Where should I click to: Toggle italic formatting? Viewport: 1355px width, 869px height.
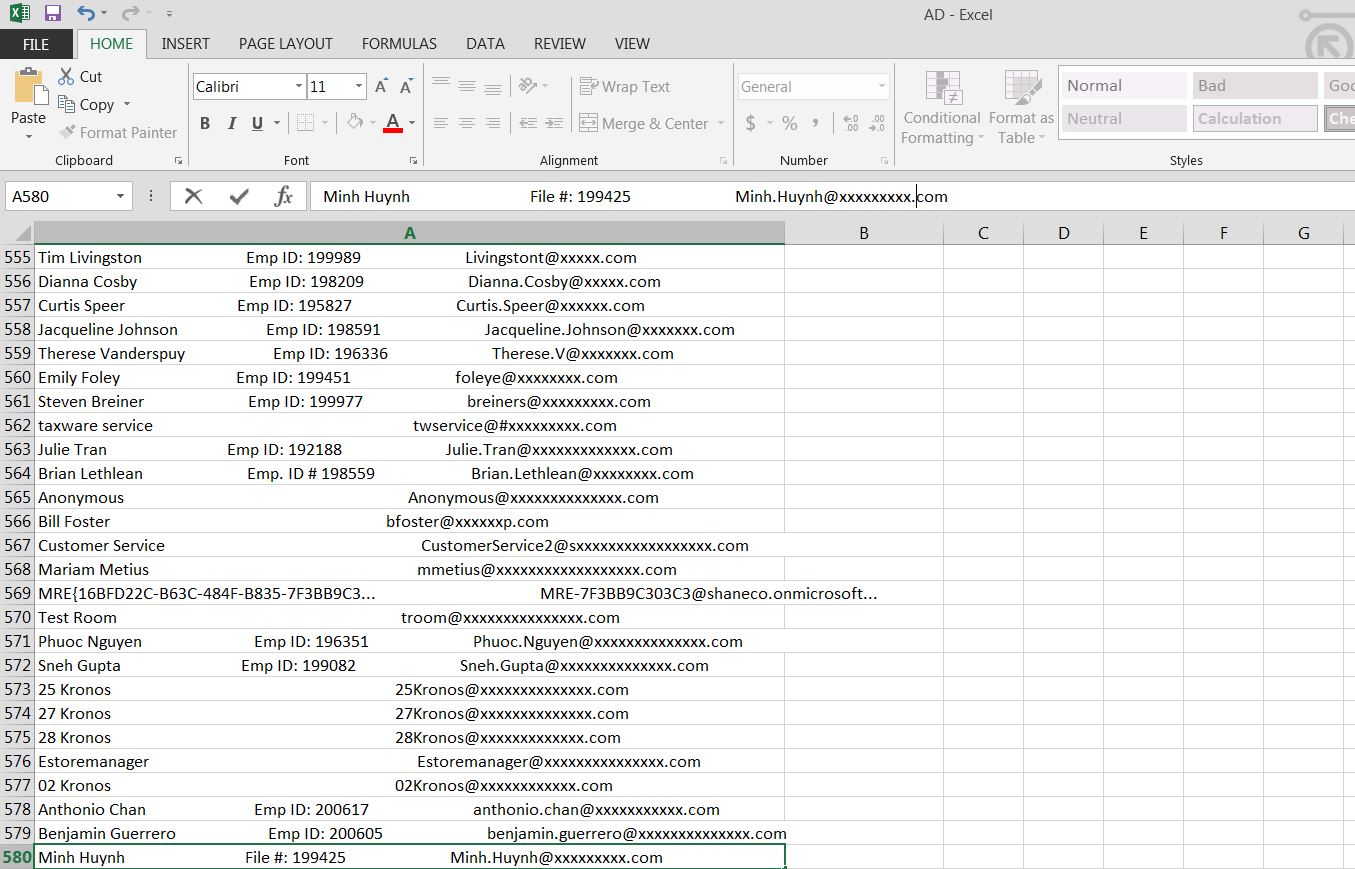click(231, 122)
